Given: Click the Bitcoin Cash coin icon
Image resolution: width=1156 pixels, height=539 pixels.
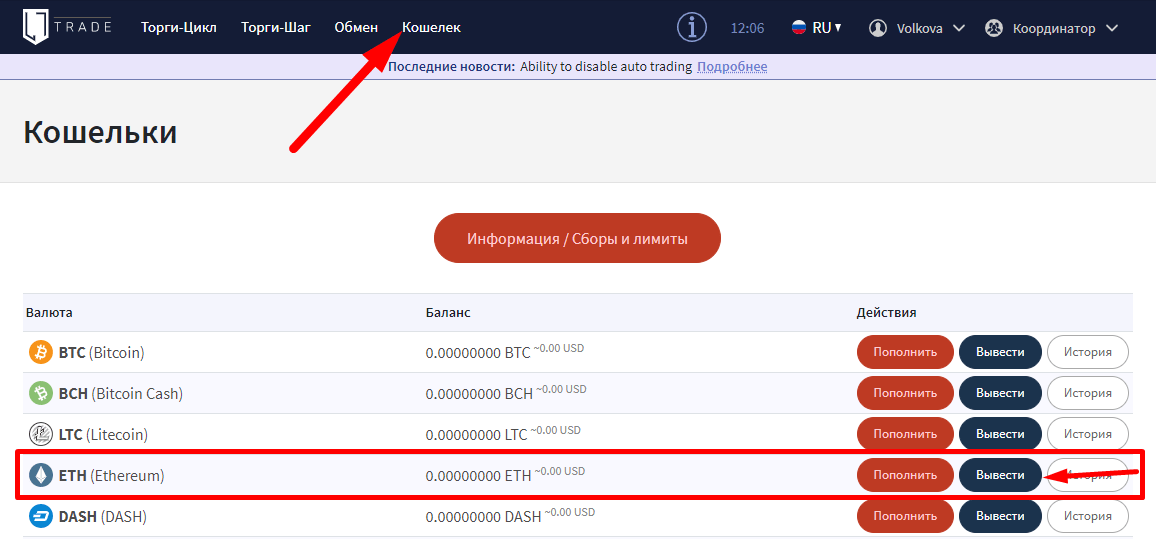Looking at the screenshot, I should pyautogui.click(x=41, y=393).
